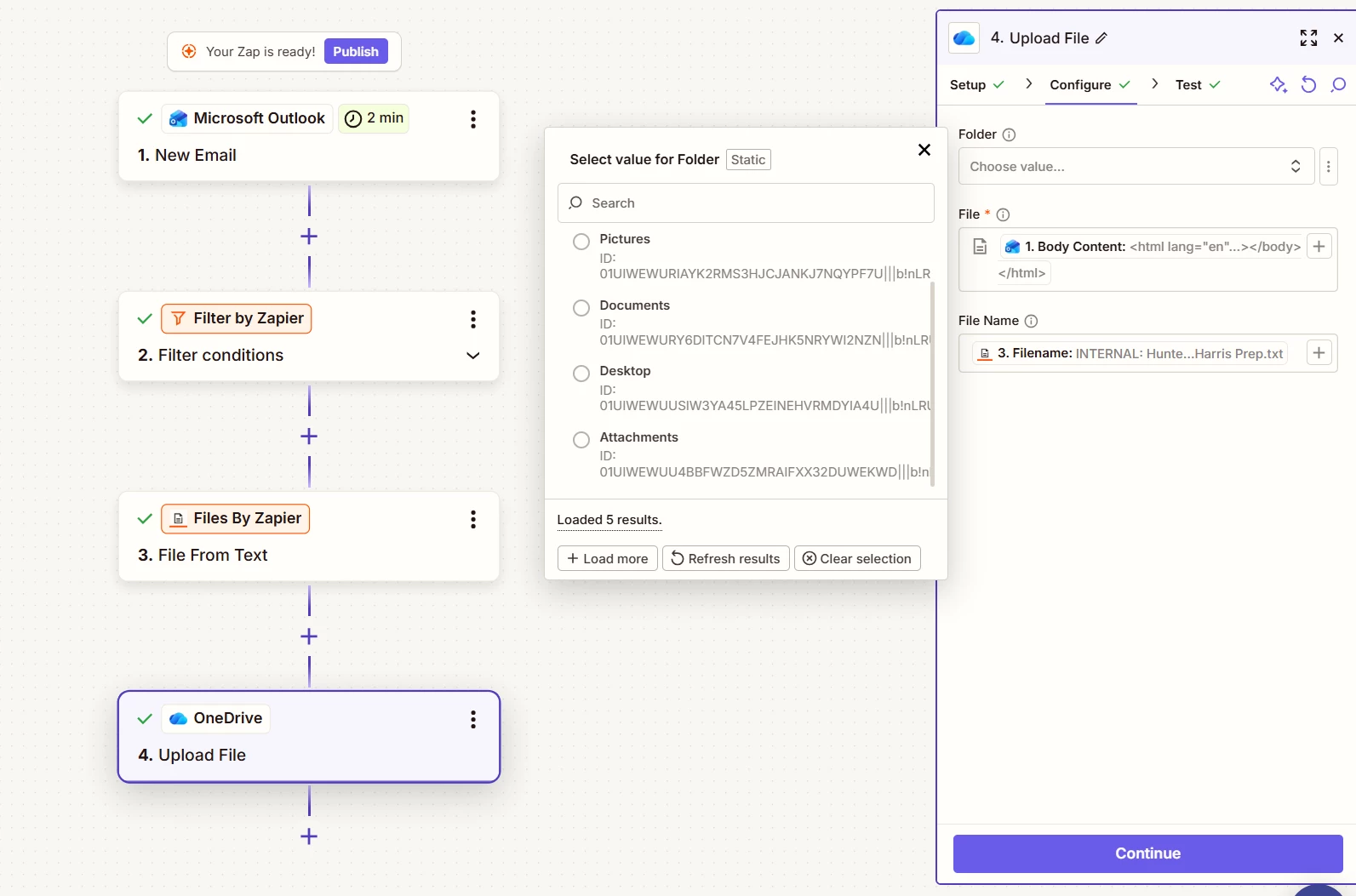This screenshot has height=896, width=1356.
Task: Click the Filter by Zapier app badge
Action: pos(237,318)
